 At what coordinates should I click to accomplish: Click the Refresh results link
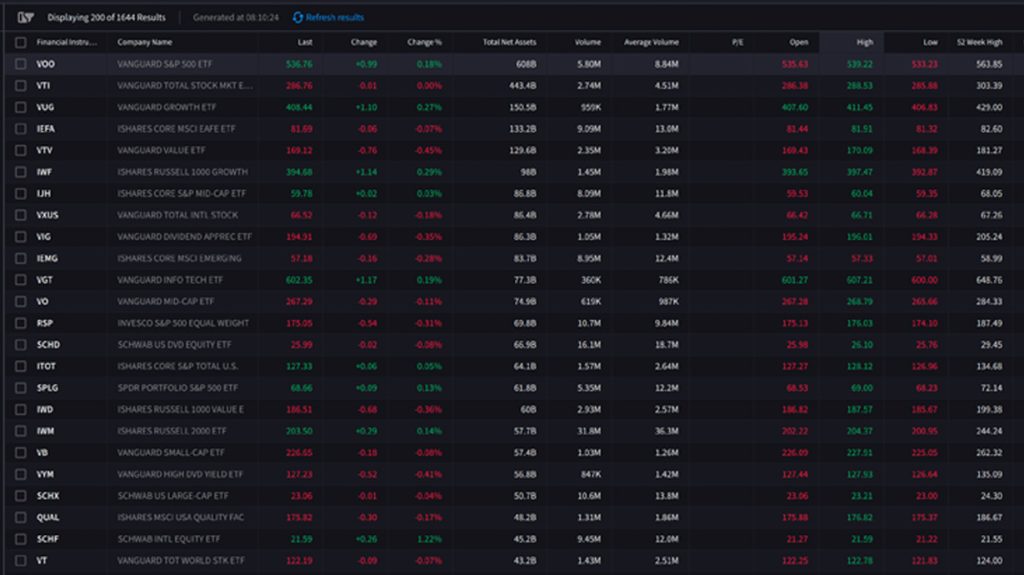(x=334, y=18)
